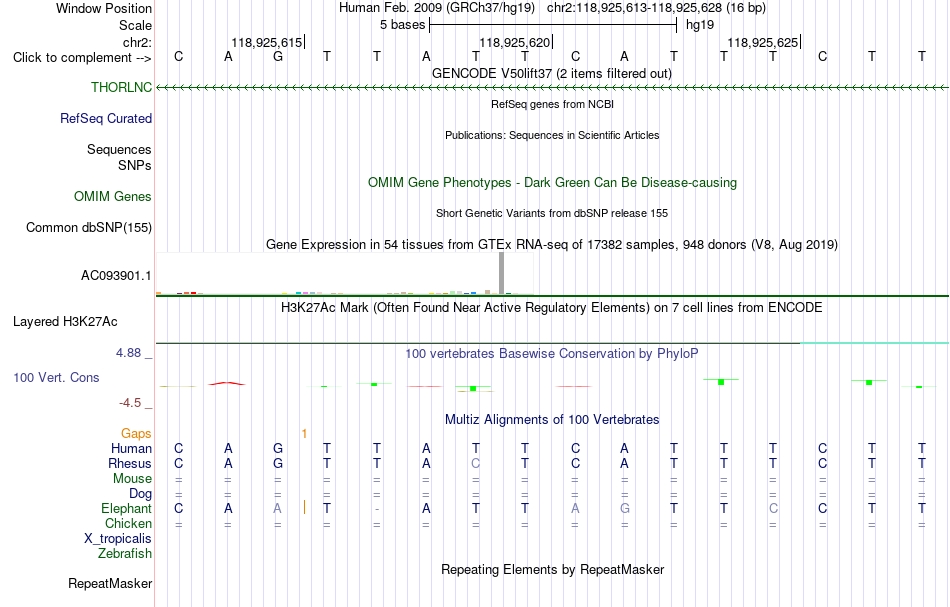Click the X_tropicalis species label
The width and height of the screenshot is (950, 607).
118,539
